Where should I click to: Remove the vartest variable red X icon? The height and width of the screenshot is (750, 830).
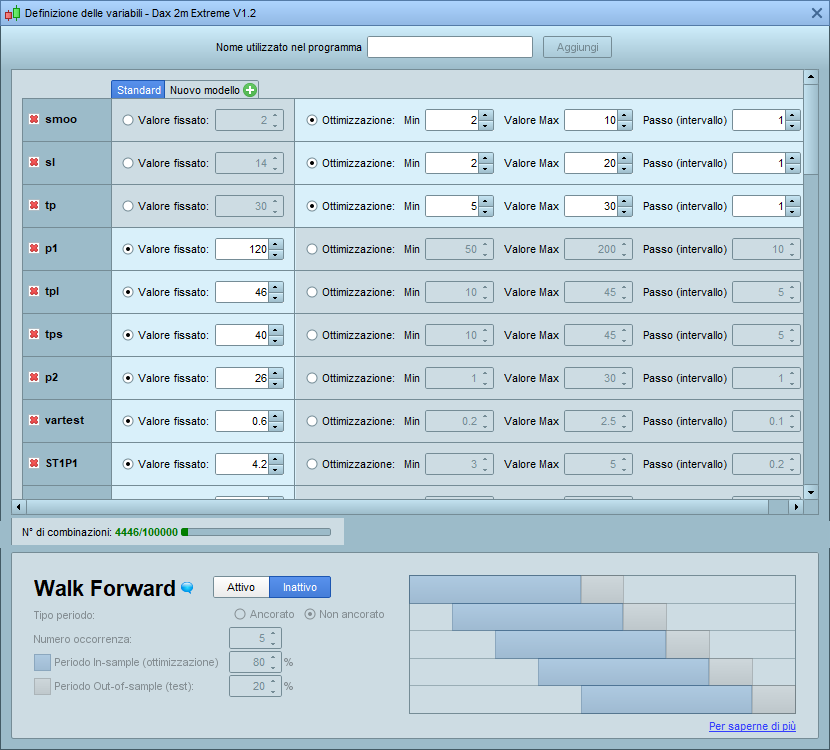(x=34, y=420)
